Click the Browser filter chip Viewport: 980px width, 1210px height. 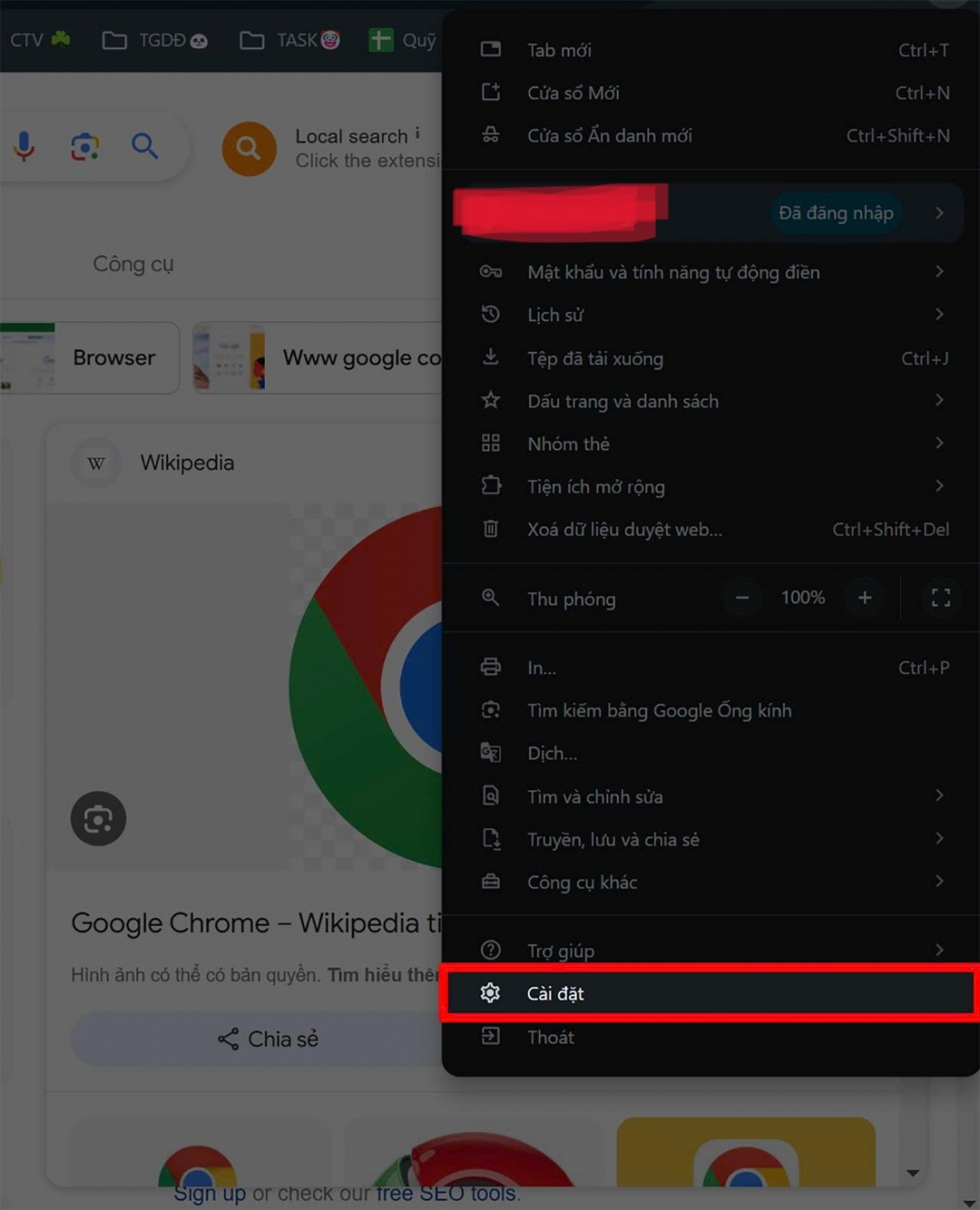tap(90, 358)
